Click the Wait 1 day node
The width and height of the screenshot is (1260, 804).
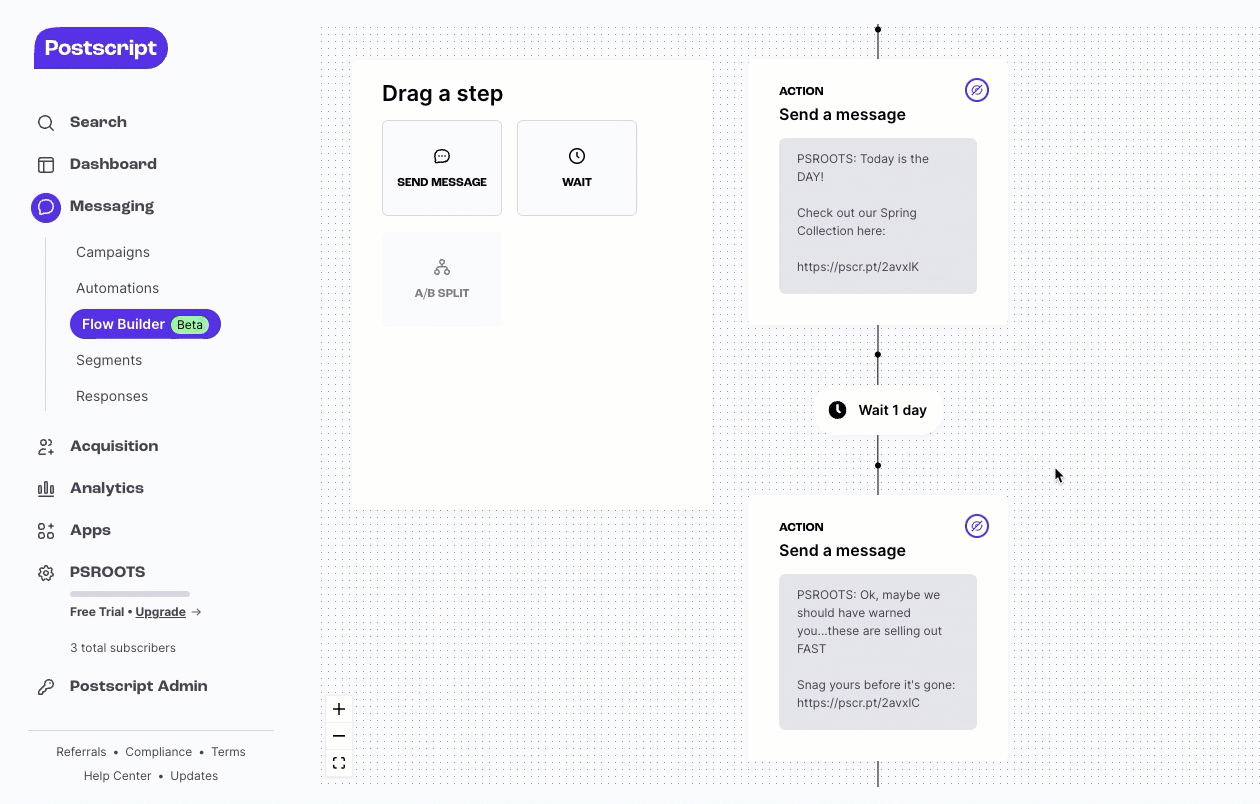(x=878, y=410)
